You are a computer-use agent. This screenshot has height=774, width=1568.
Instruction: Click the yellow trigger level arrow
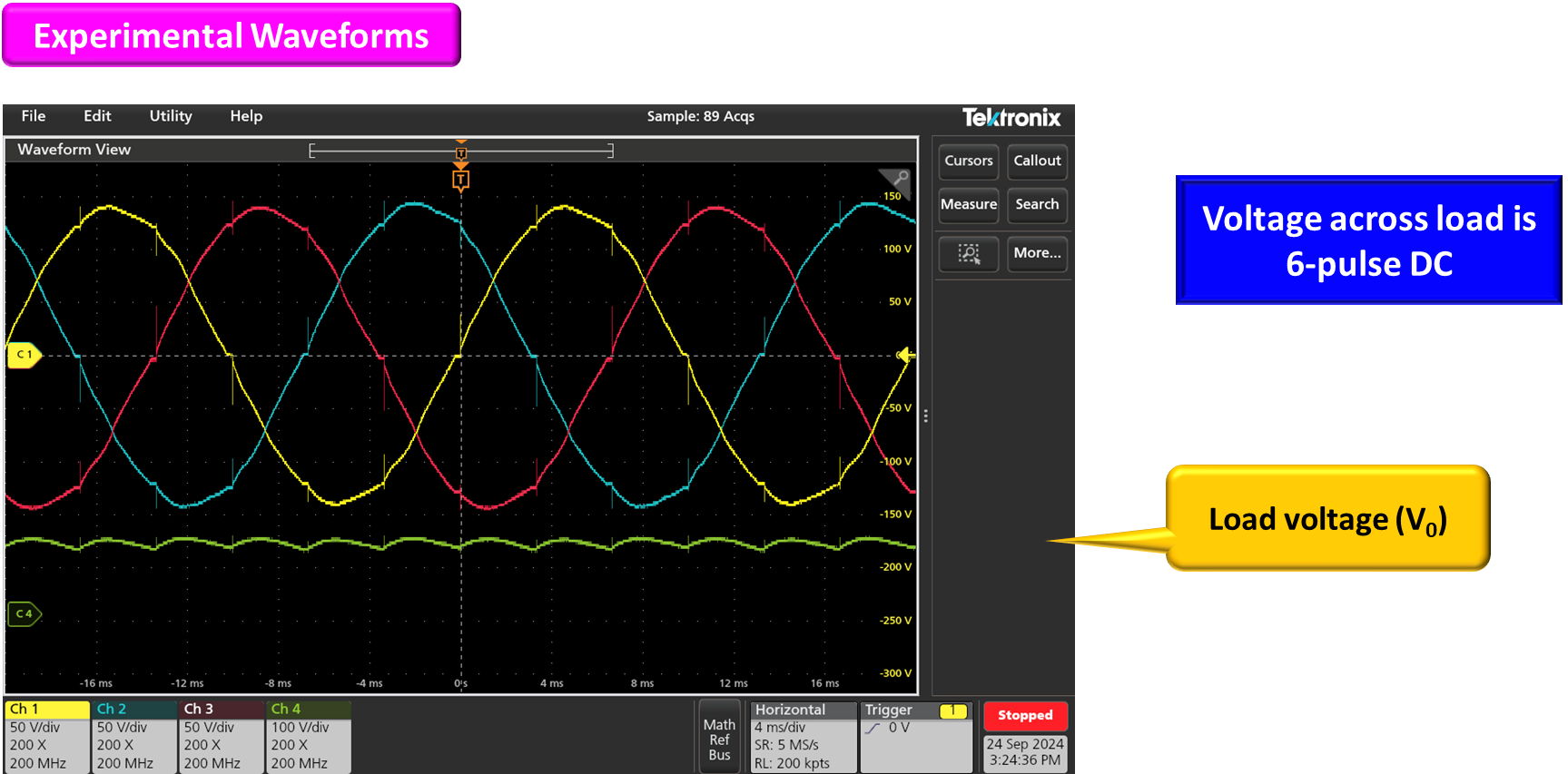point(905,355)
